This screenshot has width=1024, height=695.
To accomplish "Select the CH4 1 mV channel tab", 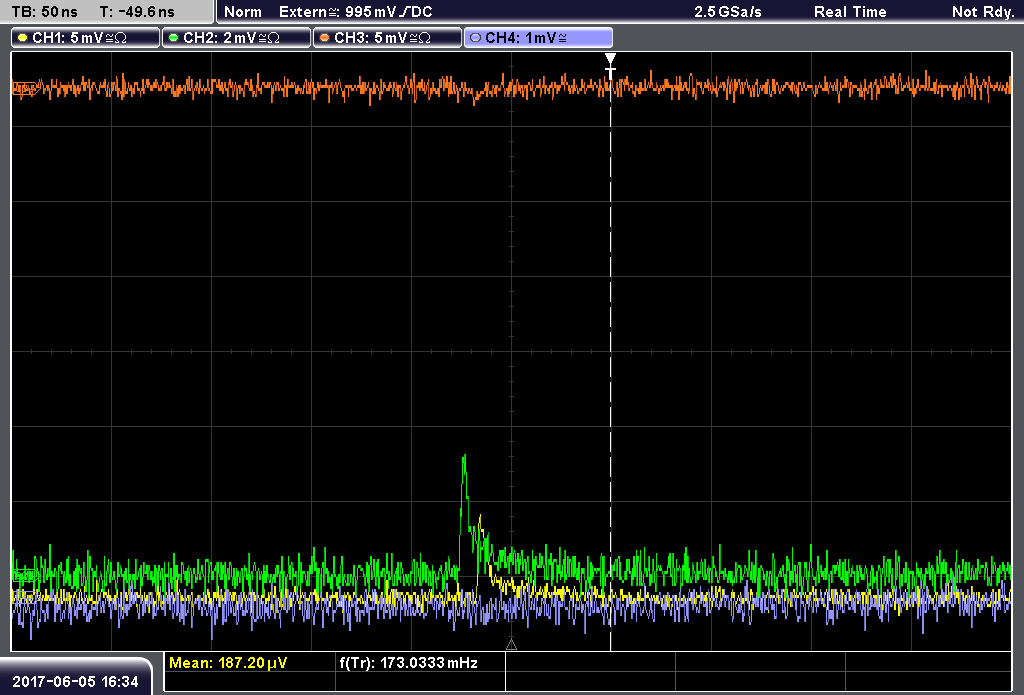I will click(x=538, y=37).
